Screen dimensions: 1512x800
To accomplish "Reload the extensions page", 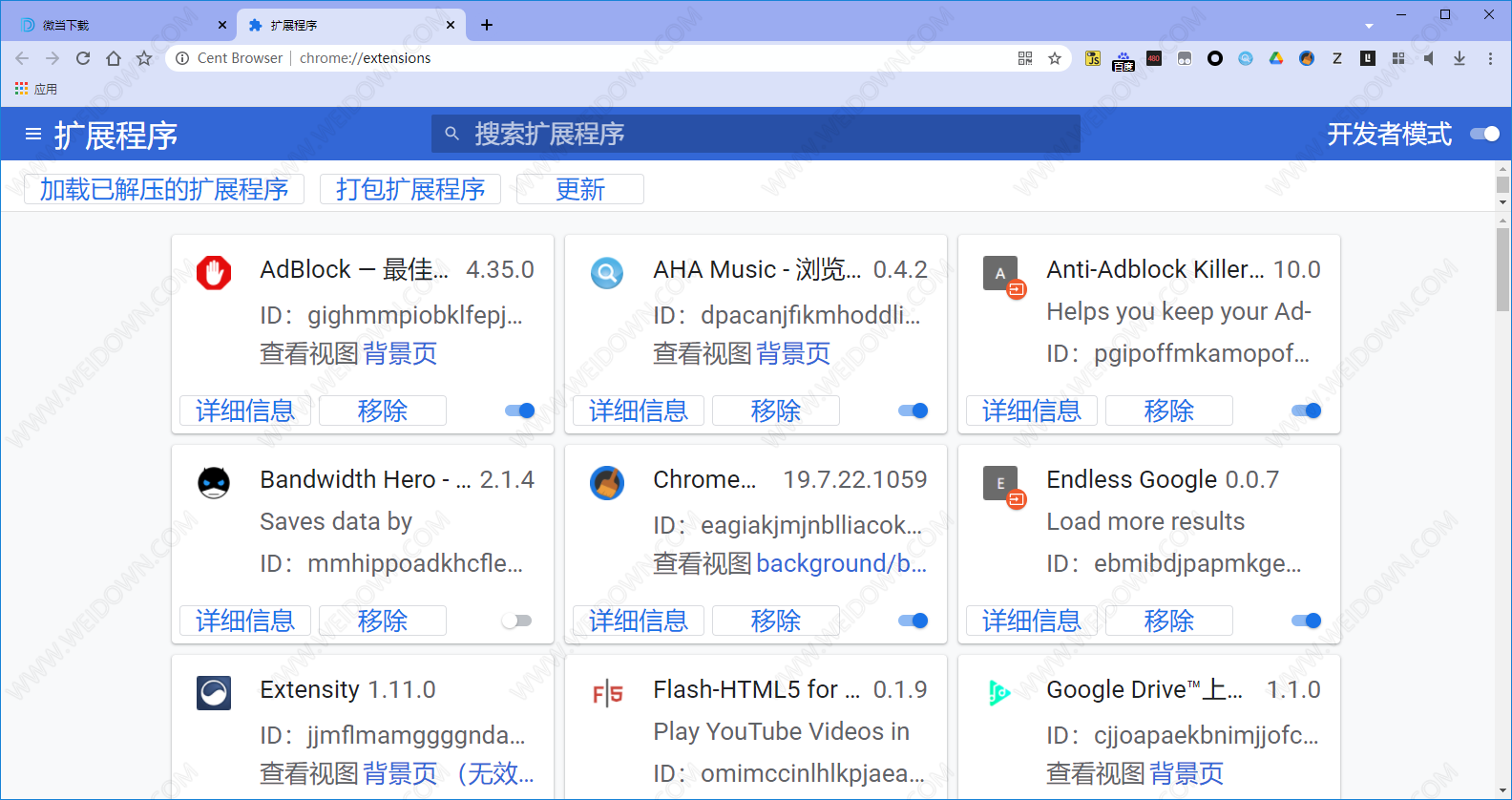I will point(83,58).
